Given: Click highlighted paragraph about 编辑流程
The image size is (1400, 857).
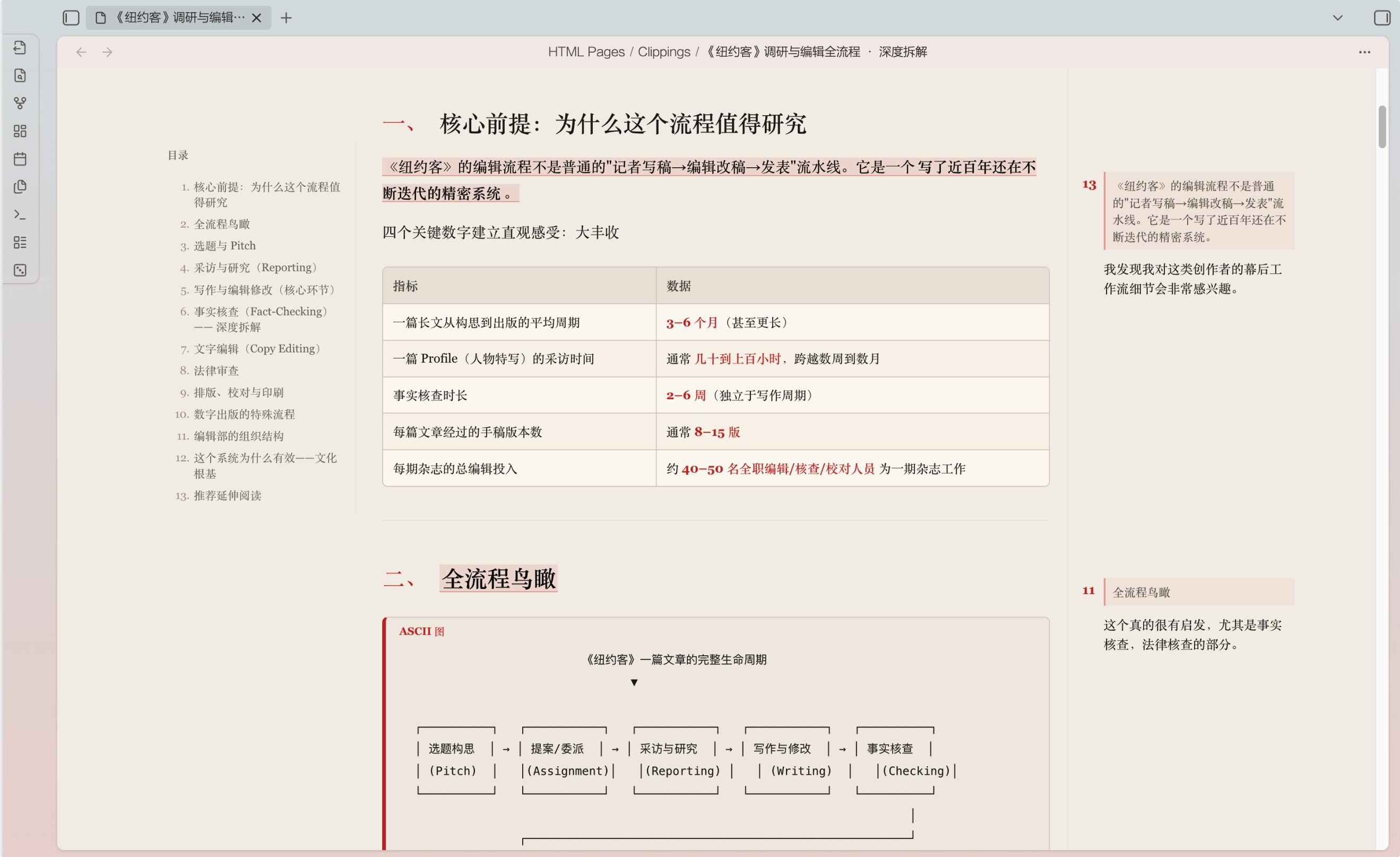Looking at the screenshot, I should pos(709,180).
